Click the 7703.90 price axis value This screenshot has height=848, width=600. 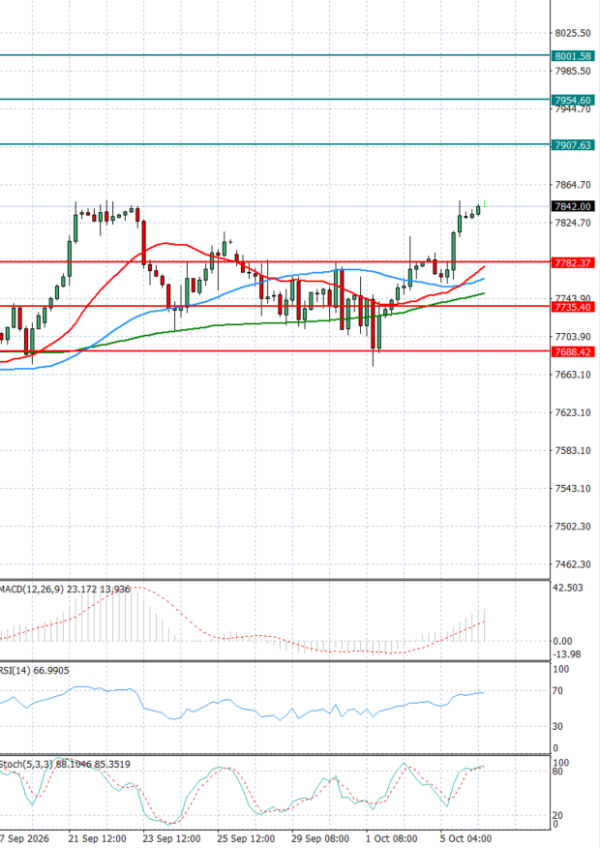click(573, 336)
